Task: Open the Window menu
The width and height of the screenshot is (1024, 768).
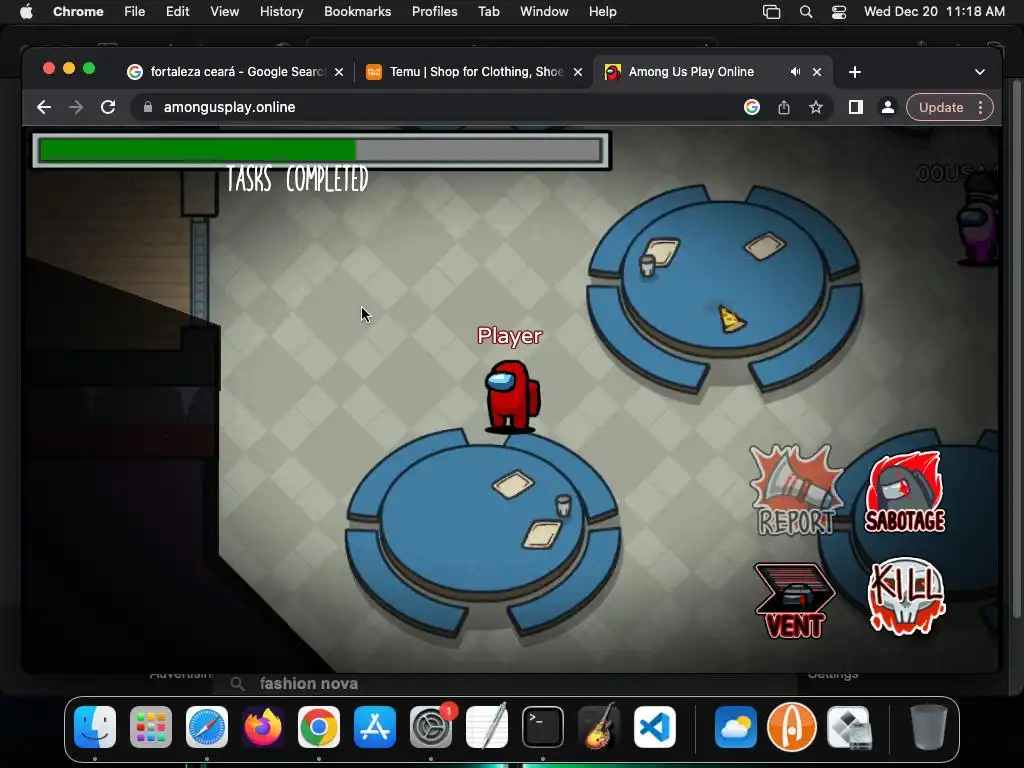Action: coord(544,11)
